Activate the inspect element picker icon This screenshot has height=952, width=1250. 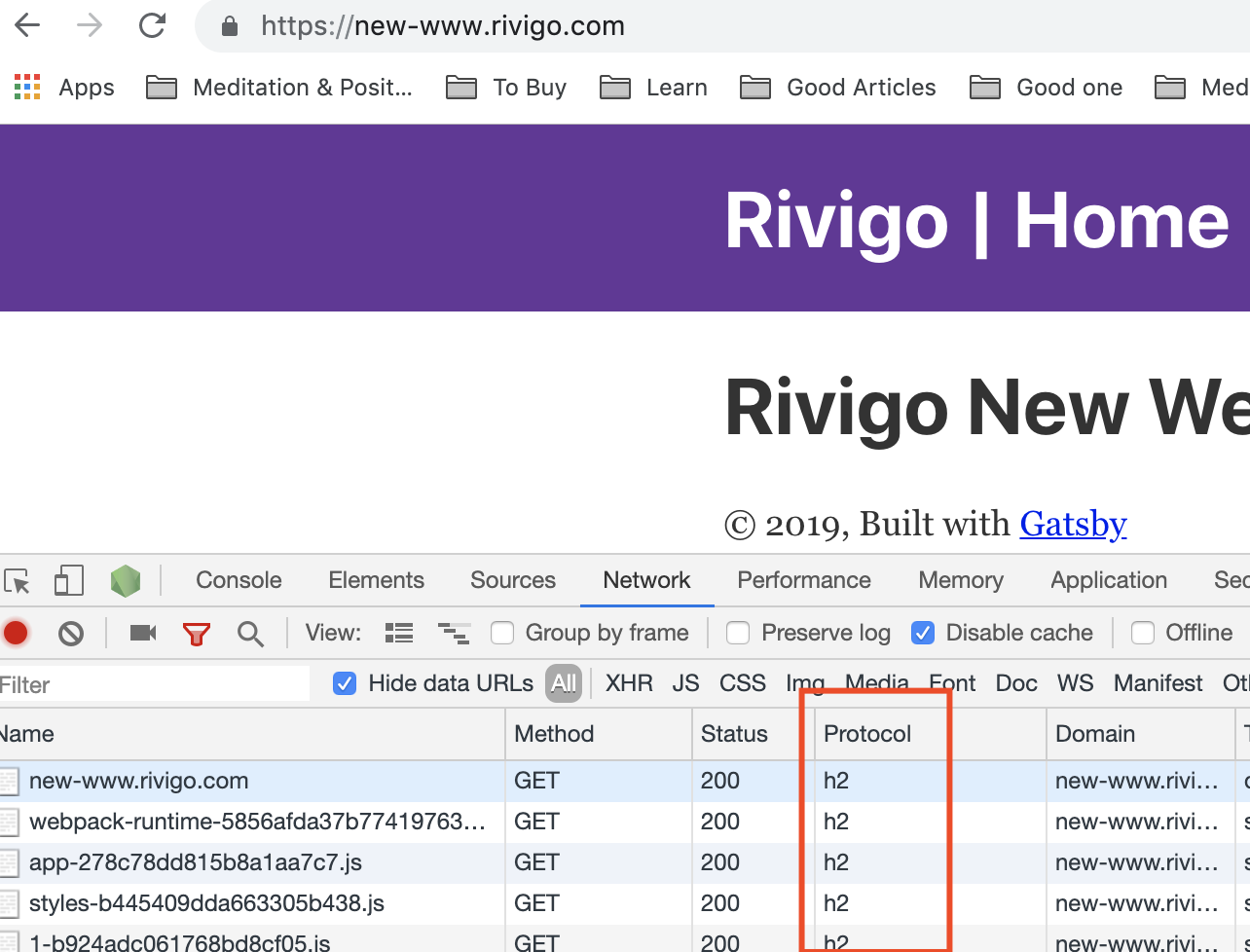click(x=18, y=581)
